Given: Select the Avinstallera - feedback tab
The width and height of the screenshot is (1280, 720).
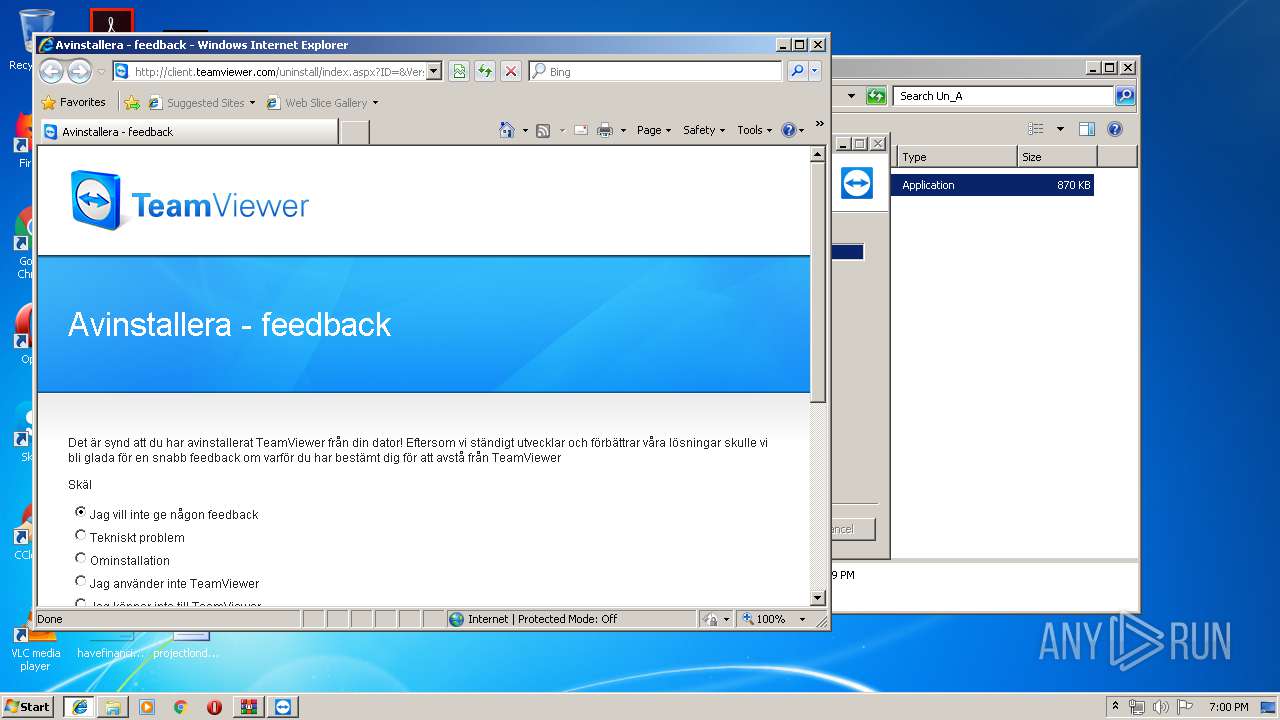Looking at the screenshot, I should click(x=188, y=131).
